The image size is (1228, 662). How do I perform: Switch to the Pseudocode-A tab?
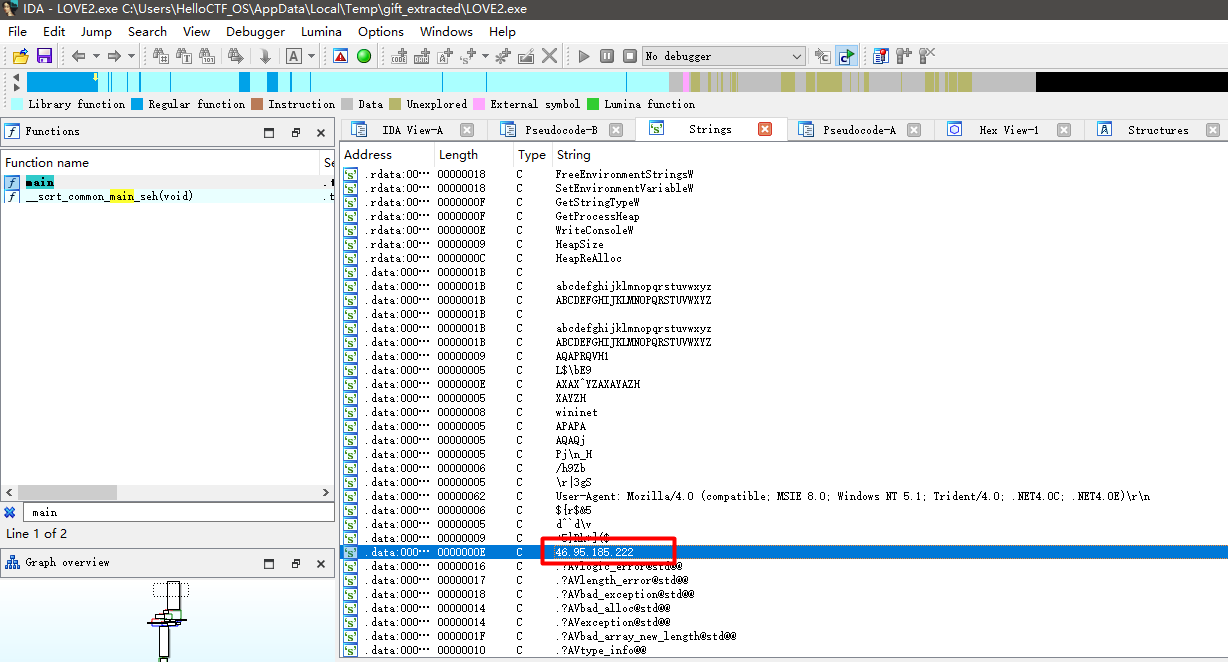tap(858, 130)
